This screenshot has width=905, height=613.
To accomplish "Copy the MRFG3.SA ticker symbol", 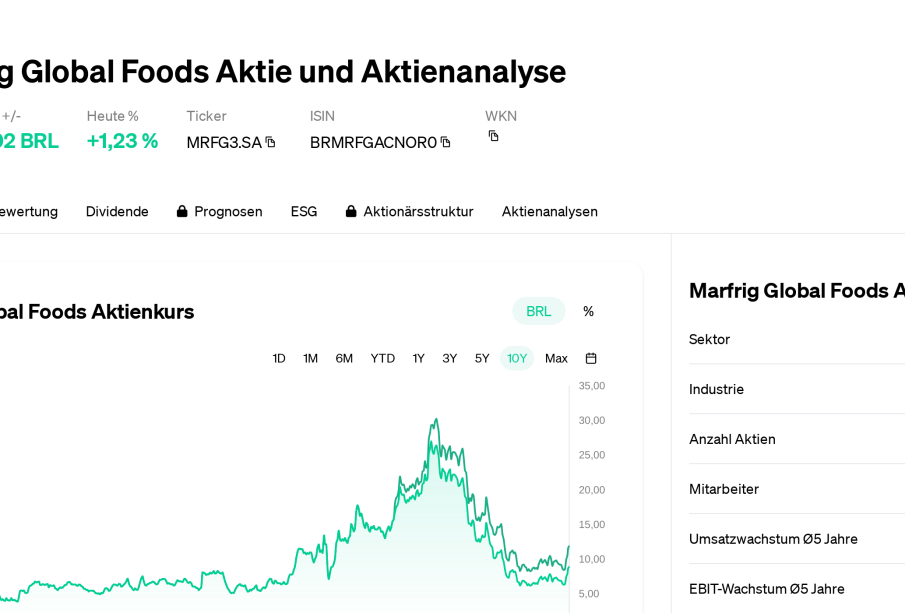I will pos(270,142).
